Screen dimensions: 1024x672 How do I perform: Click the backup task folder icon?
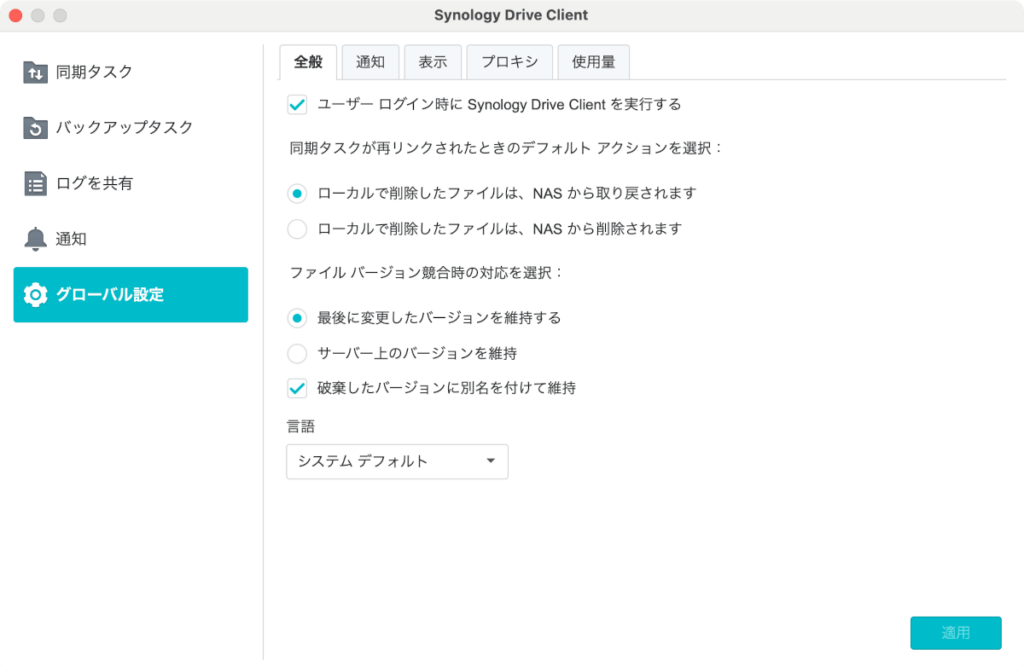pos(35,128)
